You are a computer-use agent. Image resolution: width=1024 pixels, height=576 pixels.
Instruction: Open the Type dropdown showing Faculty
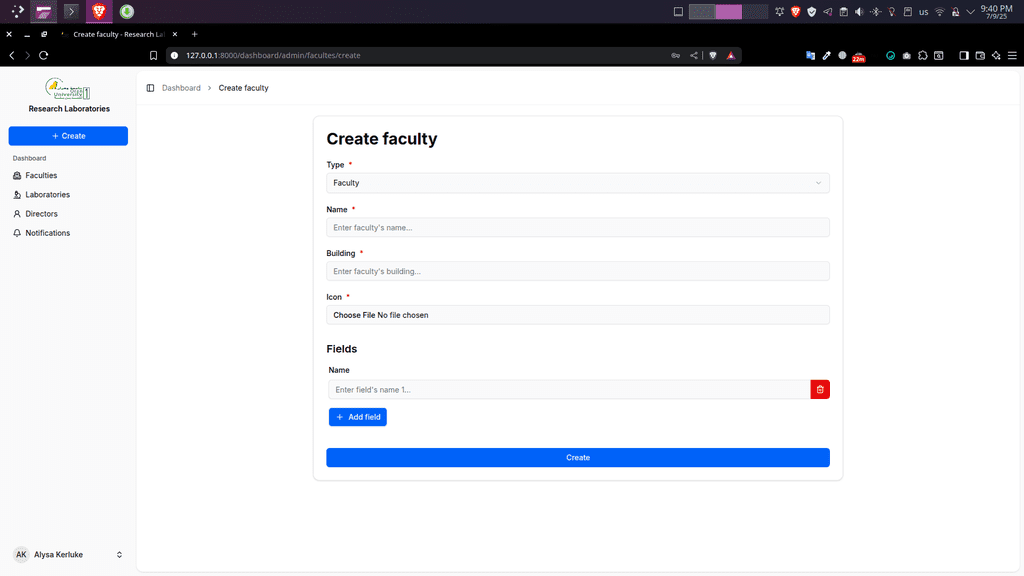(x=578, y=183)
